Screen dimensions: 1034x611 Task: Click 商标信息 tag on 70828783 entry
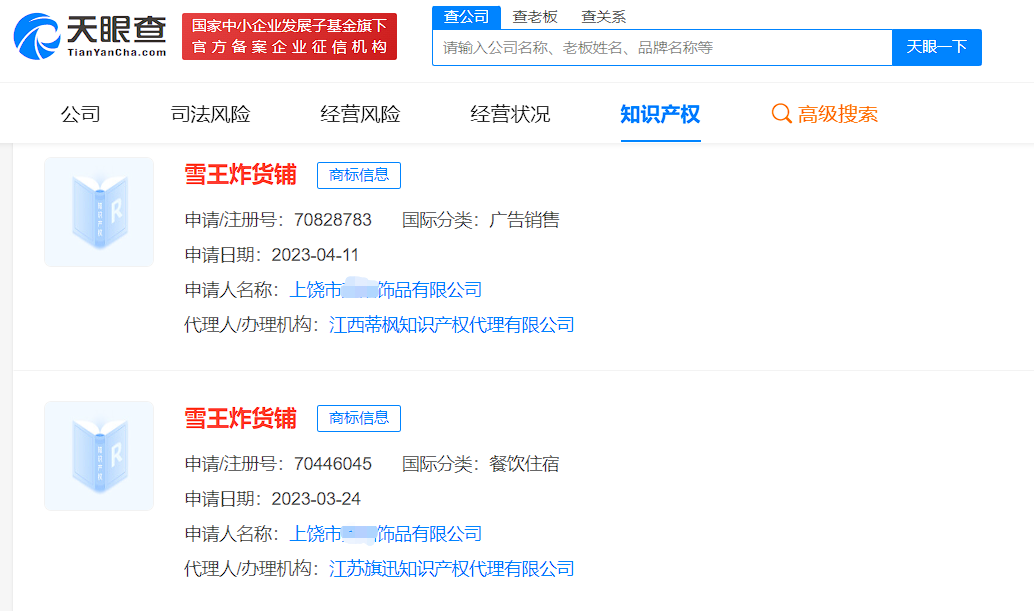tap(359, 175)
